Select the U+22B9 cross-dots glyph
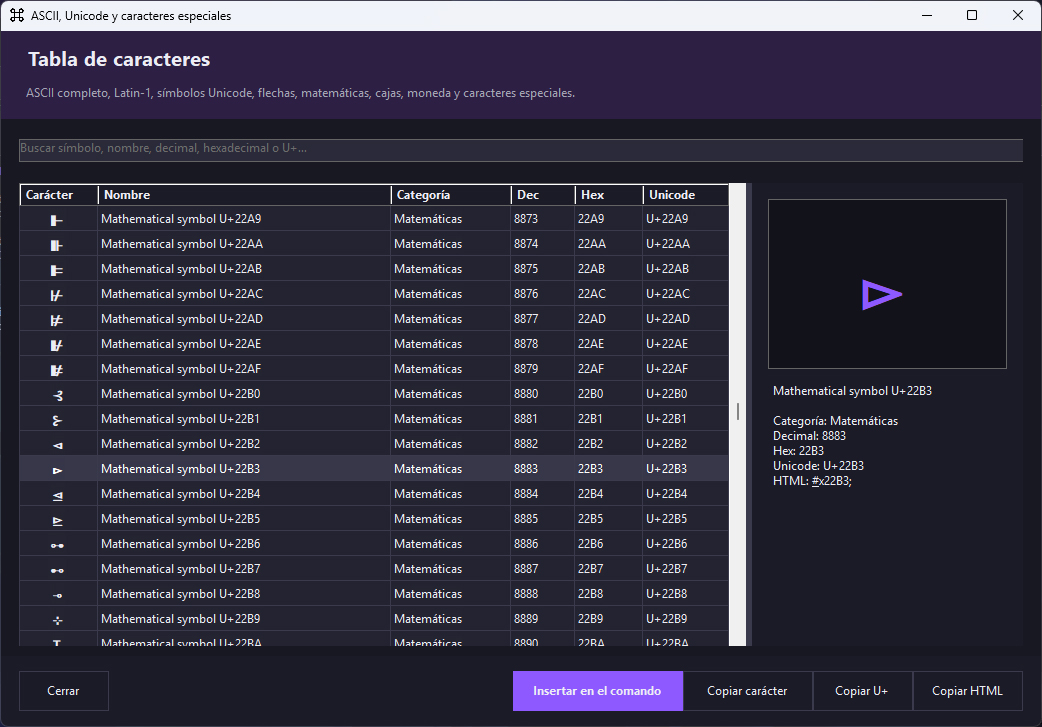The image size is (1042, 727). coord(58,619)
